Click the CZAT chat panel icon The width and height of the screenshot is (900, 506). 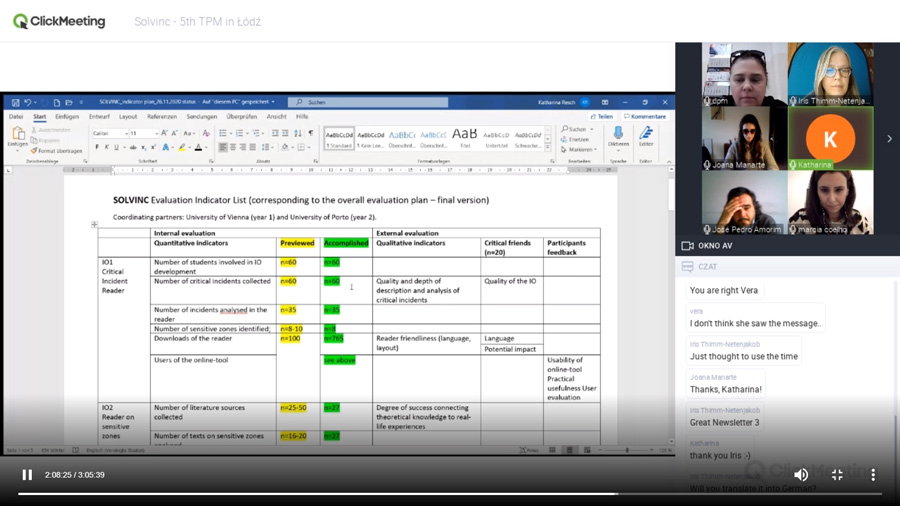687,267
